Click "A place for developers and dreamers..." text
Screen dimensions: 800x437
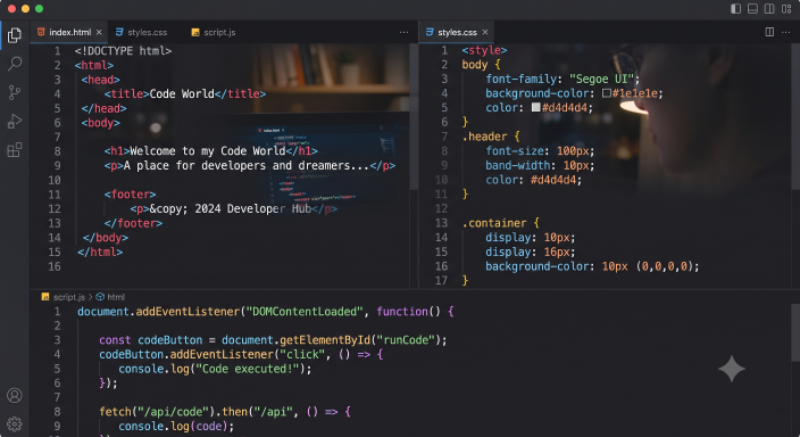pos(246,166)
